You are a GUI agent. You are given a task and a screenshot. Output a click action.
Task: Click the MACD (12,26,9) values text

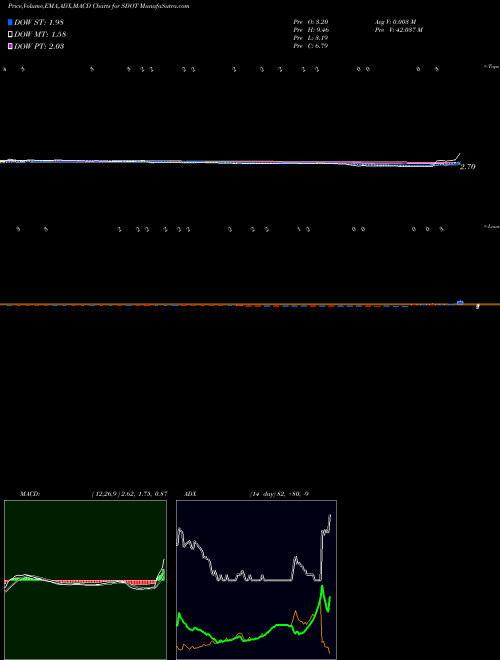coord(130,494)
